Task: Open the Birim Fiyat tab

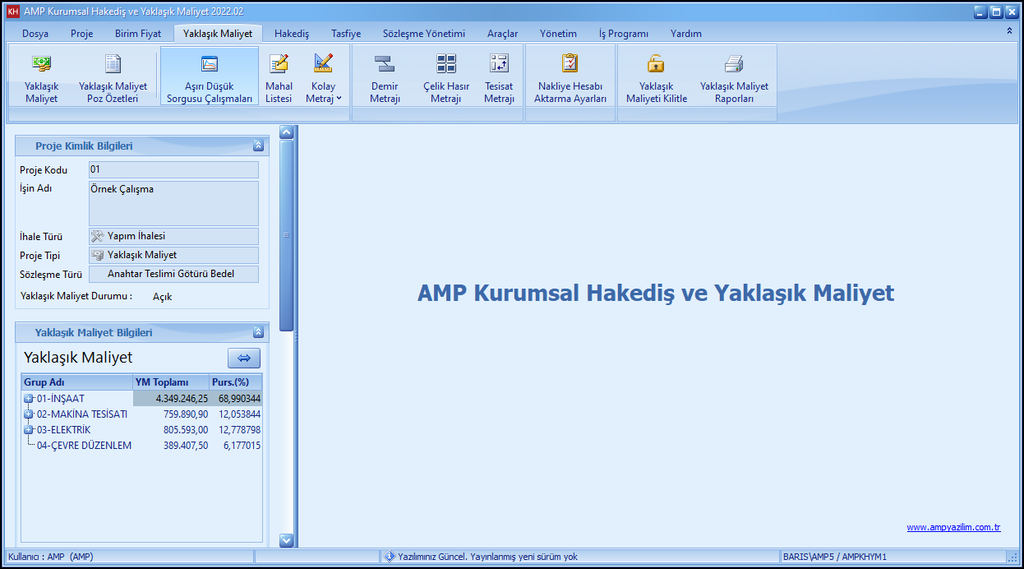Action: [137, 33]
